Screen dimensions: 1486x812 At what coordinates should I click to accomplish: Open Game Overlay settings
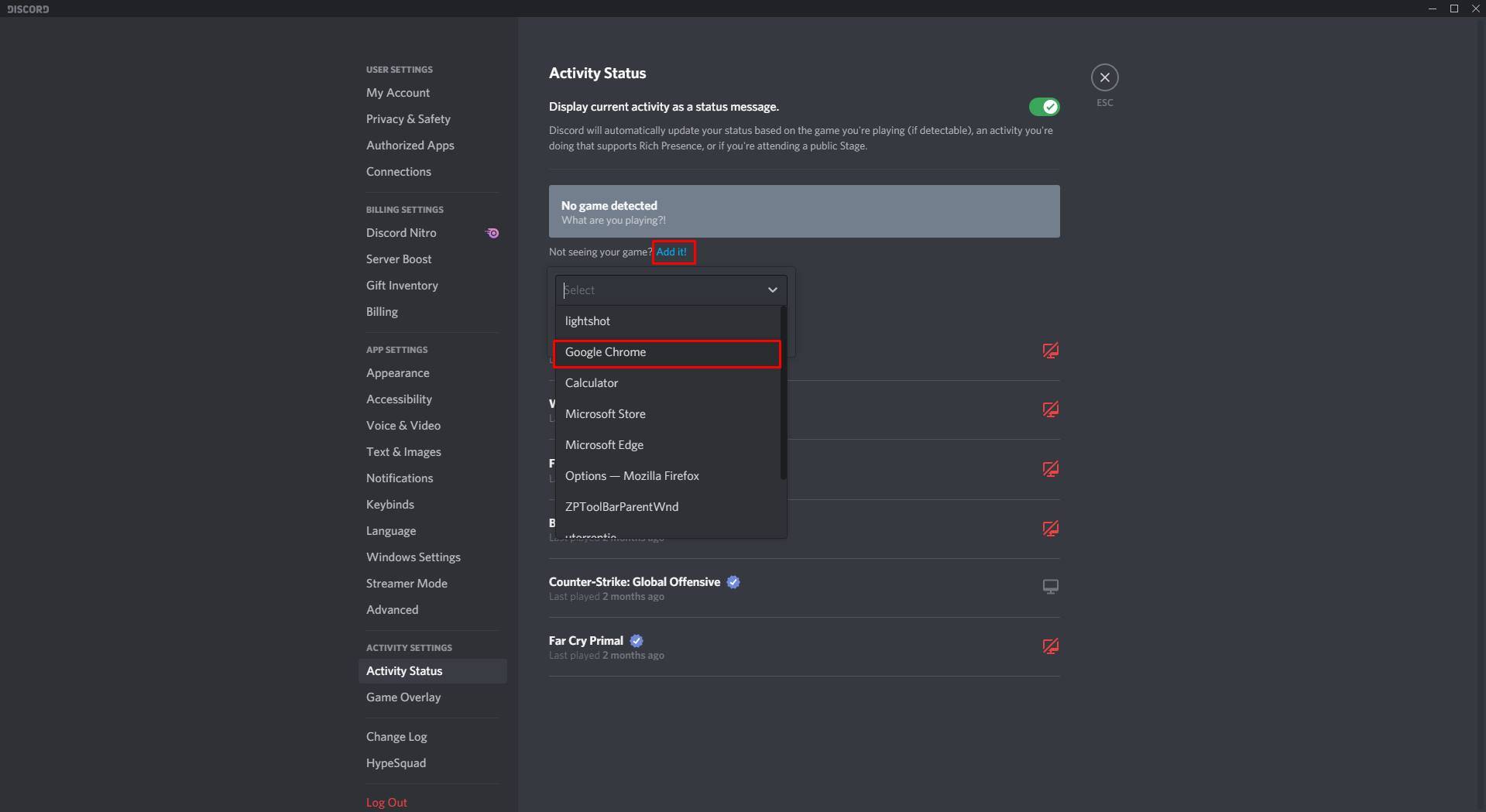403,697
